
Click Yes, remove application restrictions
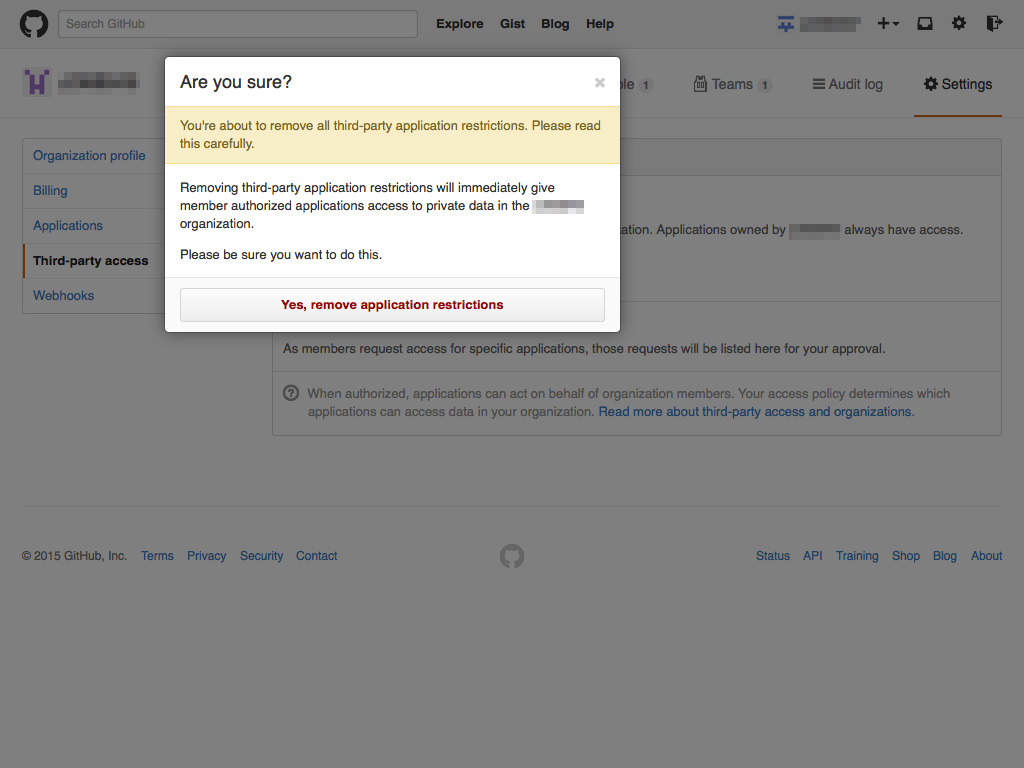pos(392,305)
